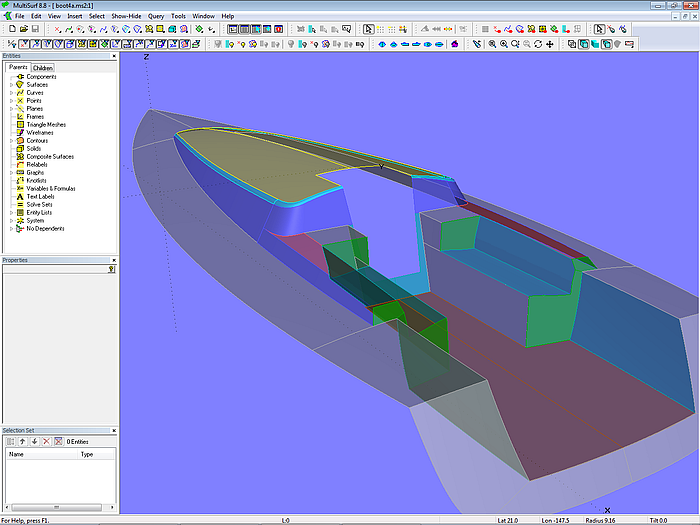
Task: Select Variables & Formulas in the entity tree
Action: [x=50, y=189]
